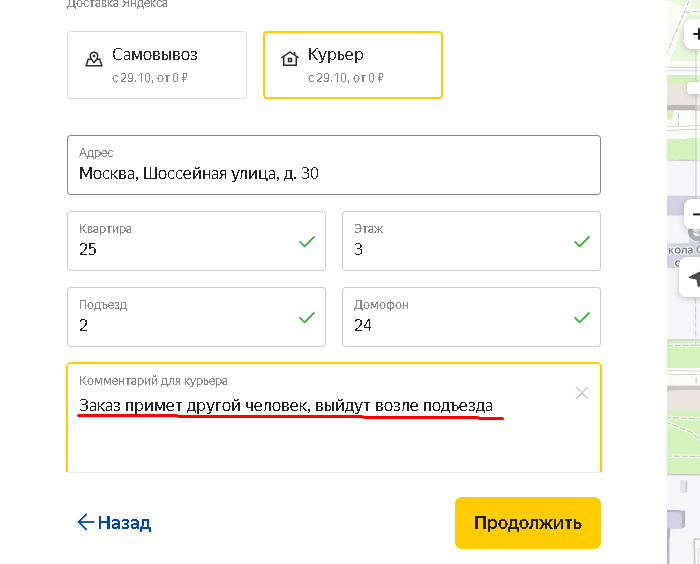Viewport: 700px width, 564px height.
Task: Click the map pin icon in Самовывоз
Action: tap(94, 59)
